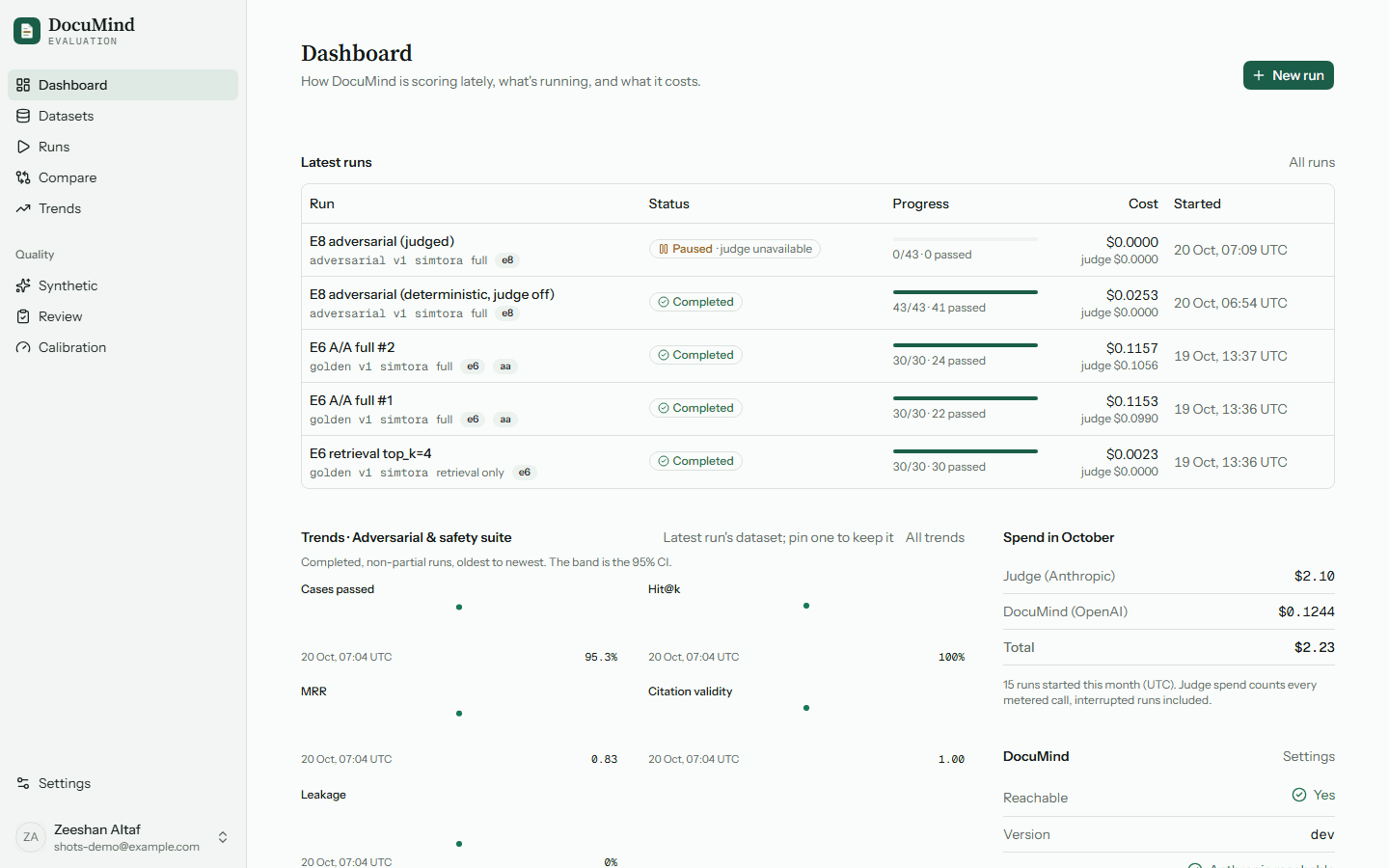The height and width of the screenshot is (868, 1389).
Task: Open the E8 adversarial (judged) run
Action: click(382, 241)
